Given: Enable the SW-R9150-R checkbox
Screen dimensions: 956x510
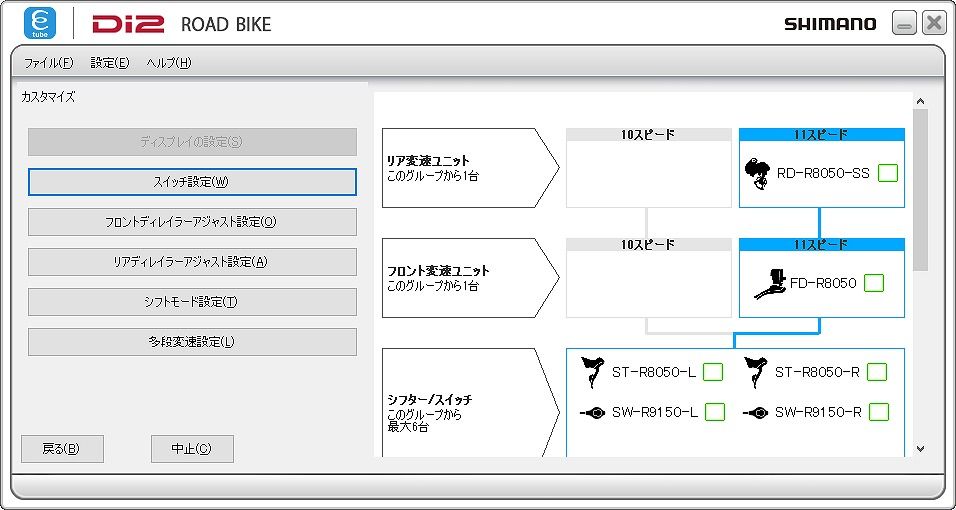Looking at the screenshot, I should click(x=879, y=412).
